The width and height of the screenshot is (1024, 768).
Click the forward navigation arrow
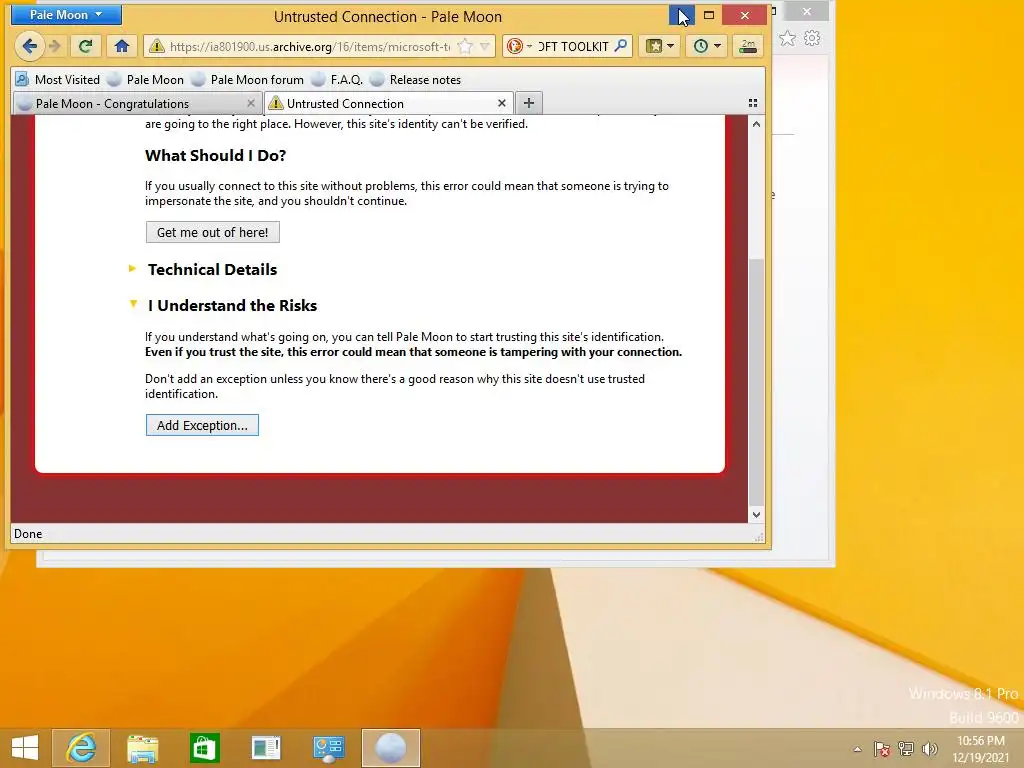(56, 46)
